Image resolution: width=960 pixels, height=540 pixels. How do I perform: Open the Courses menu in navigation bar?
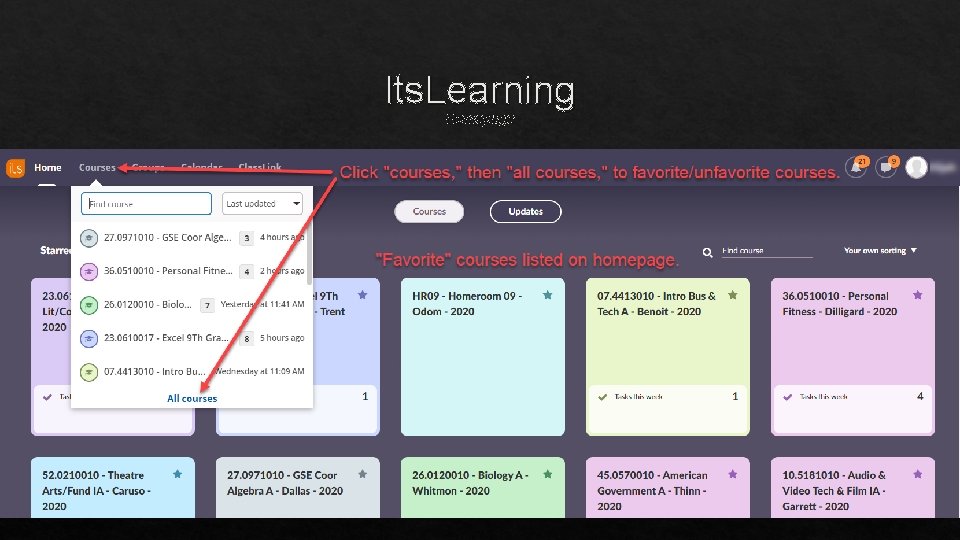tap(97, 167)
